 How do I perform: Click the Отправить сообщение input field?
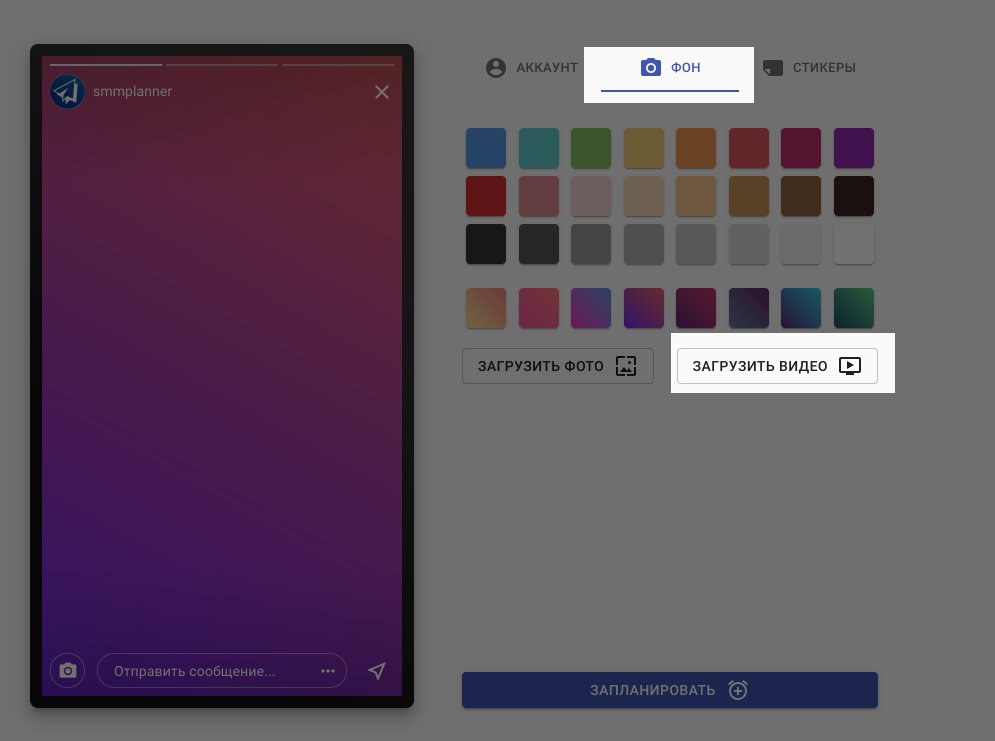221,671
